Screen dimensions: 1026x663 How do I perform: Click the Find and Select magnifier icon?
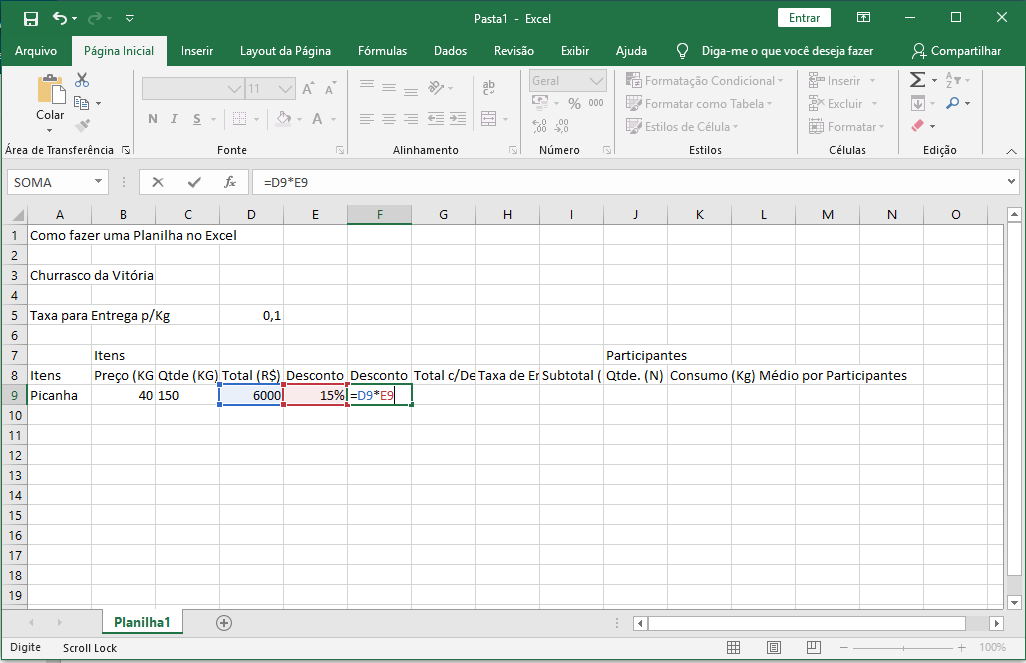click(952, 103)
